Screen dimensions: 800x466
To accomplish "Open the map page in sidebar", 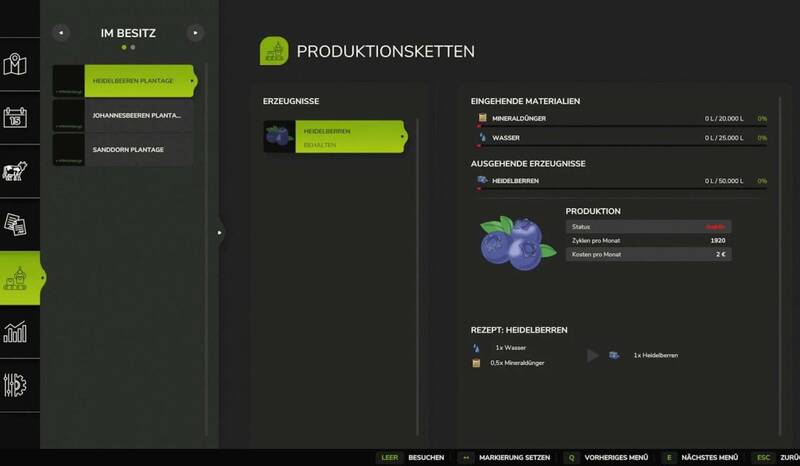I will 15,64.
